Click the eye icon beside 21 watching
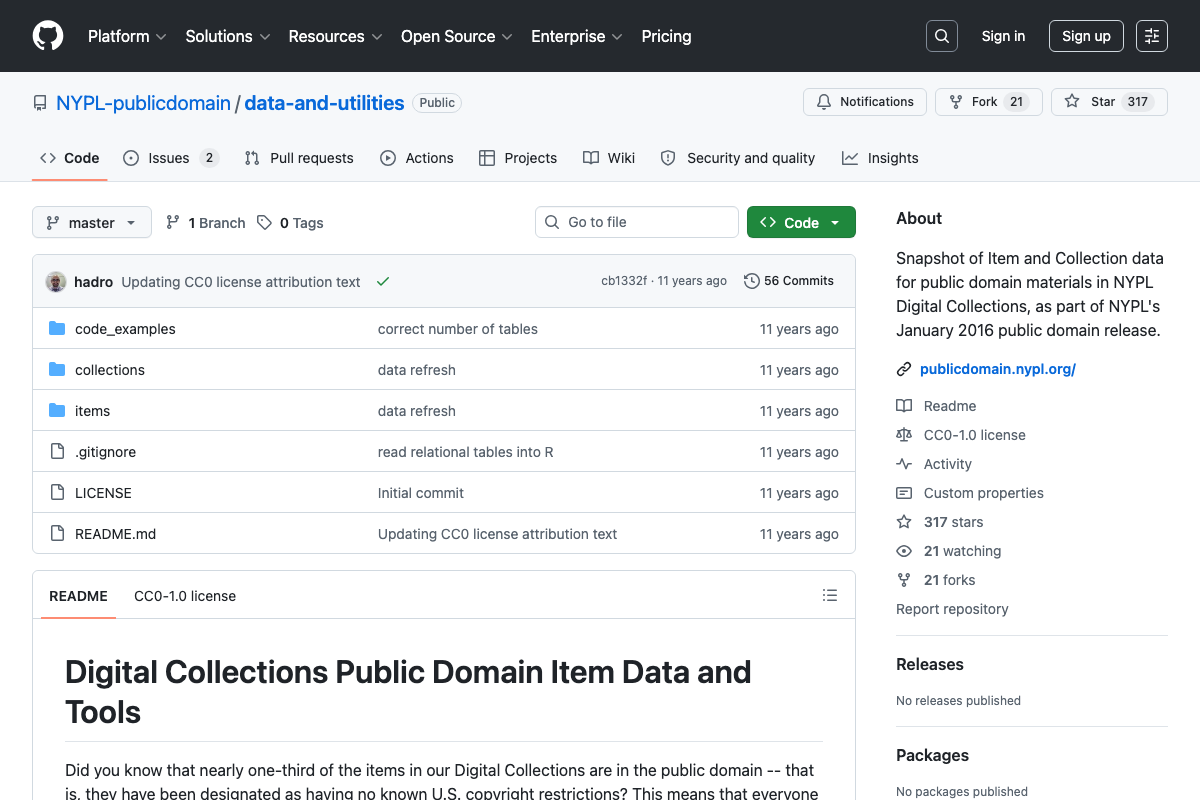The height and width of the screenshot is (800, 1200). [x=904, y=551]
